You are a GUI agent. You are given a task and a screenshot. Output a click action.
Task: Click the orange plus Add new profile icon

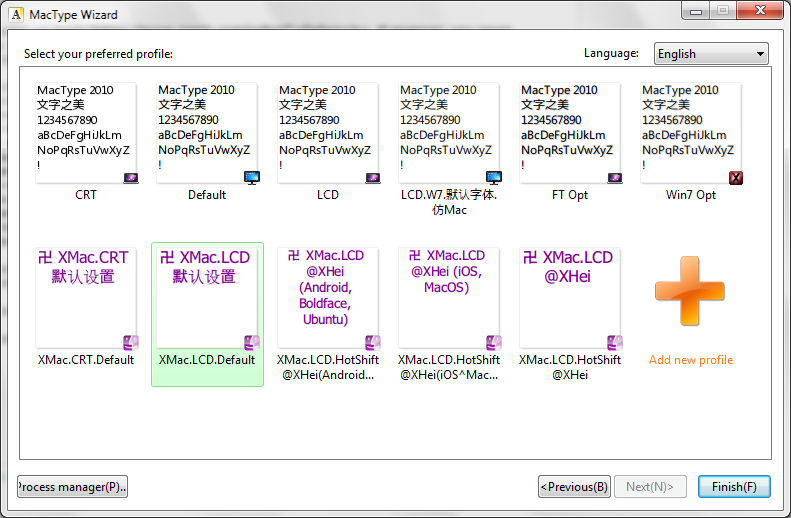(x=690, y=291)
